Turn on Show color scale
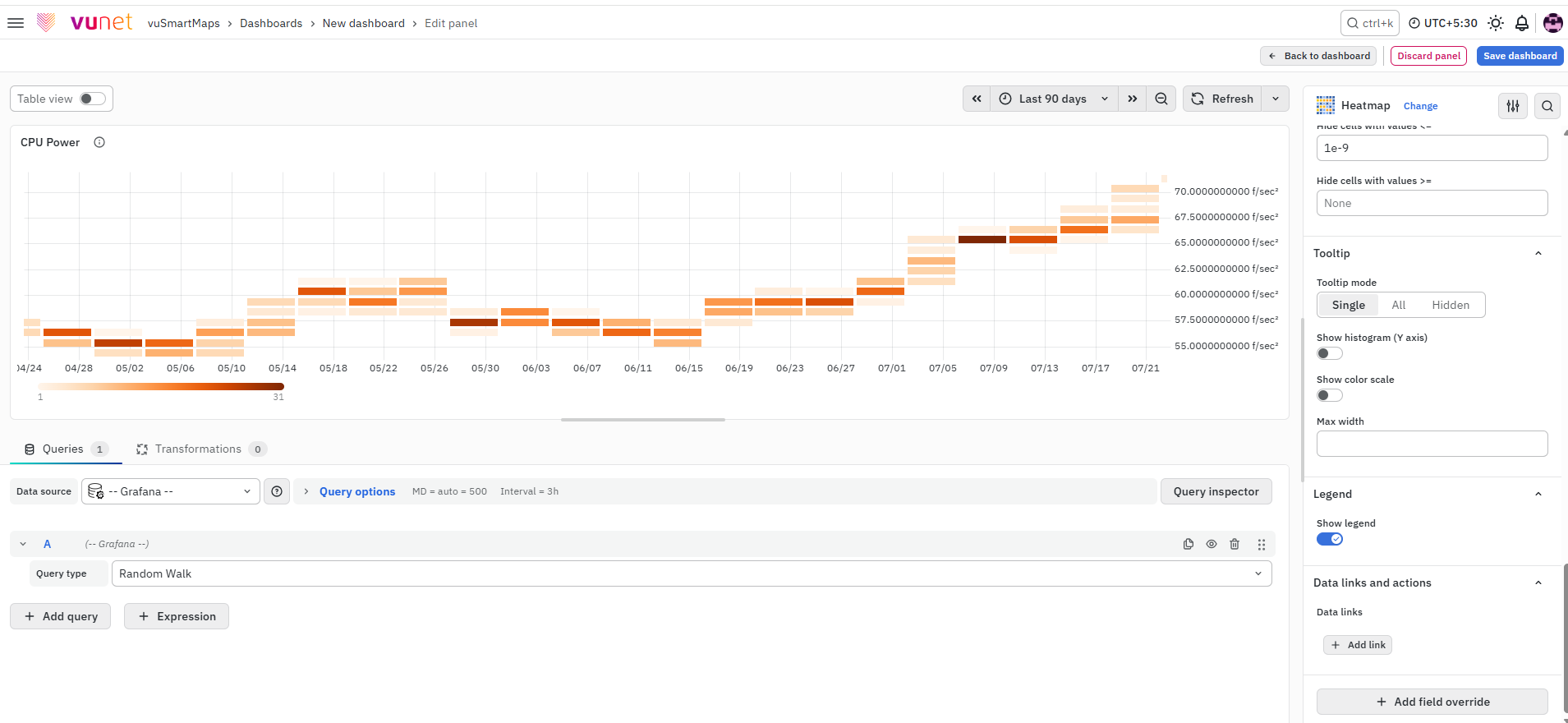The height and width of the screenshot is (723, 1568). coord(1330,395)
